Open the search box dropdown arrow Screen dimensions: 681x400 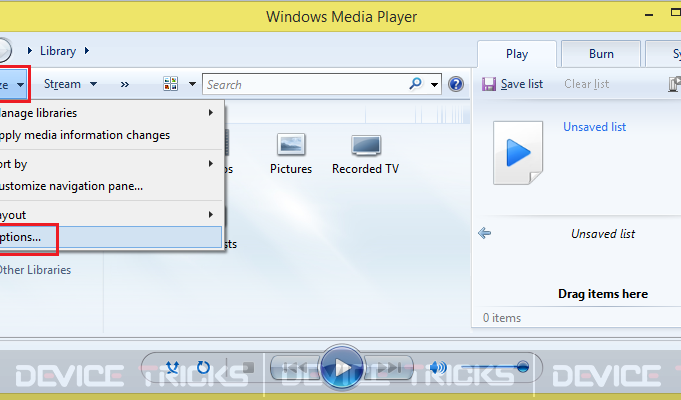coord(434,84)
